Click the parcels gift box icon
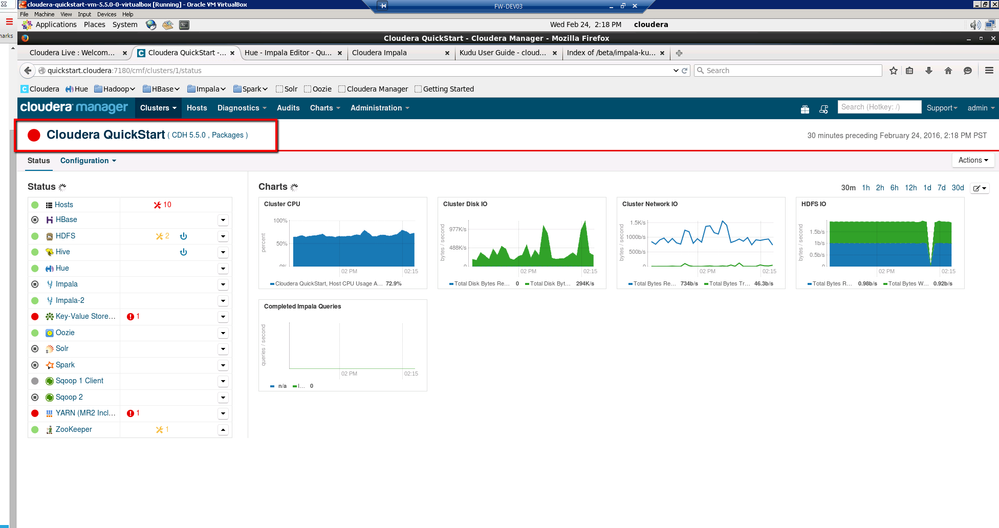 click(x=804, y=108)
